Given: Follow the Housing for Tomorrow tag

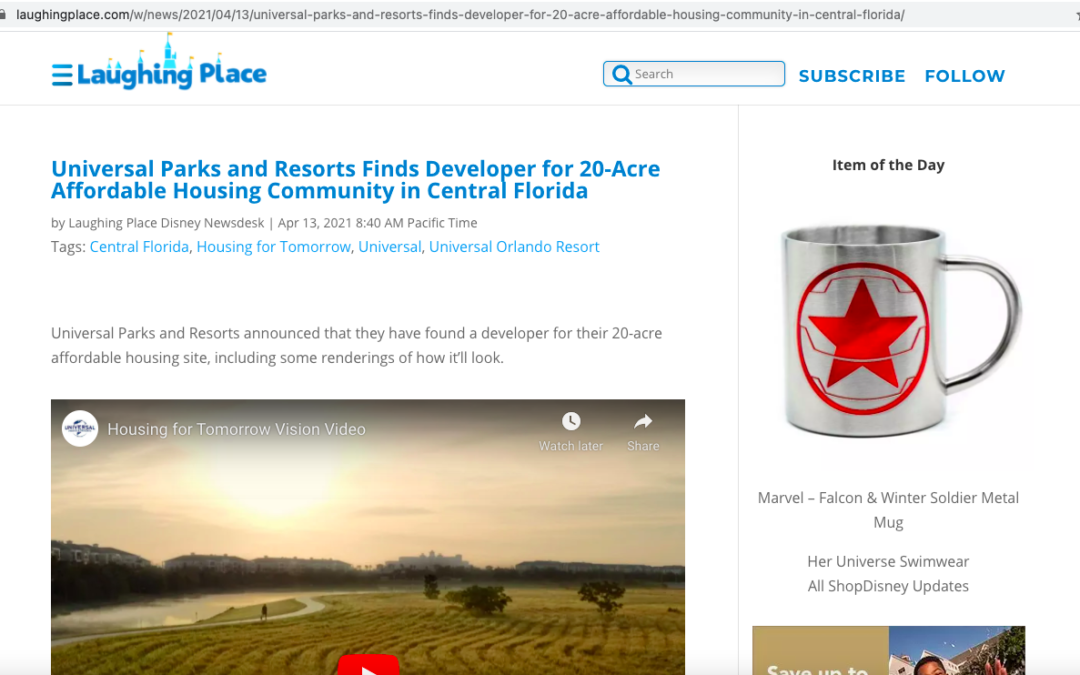Looking at the screenshot, I should (273, 247).
